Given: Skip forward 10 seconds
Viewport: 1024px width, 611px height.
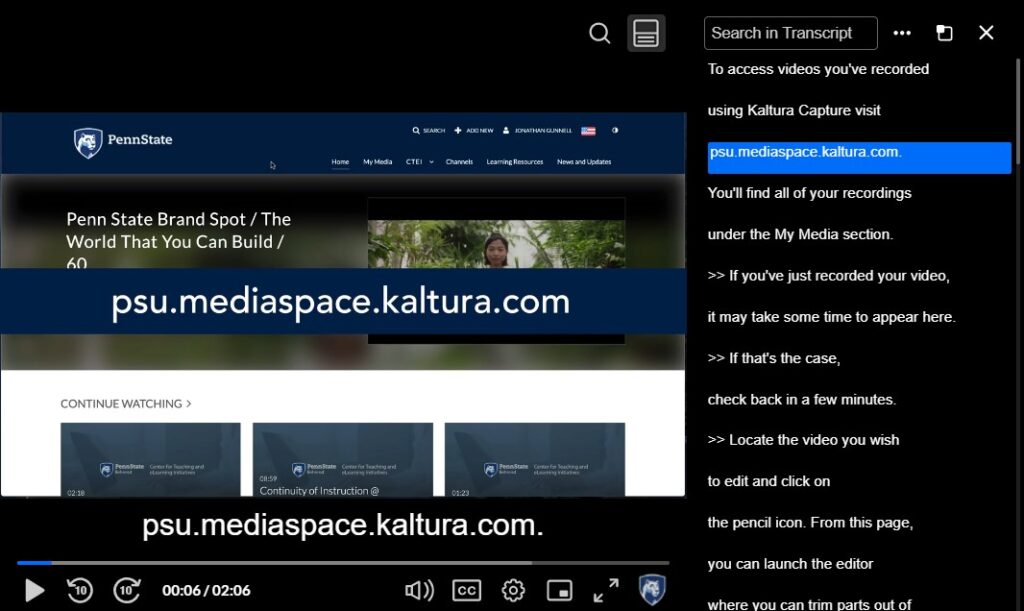Looking at the screenshot, I should (127, 590).
